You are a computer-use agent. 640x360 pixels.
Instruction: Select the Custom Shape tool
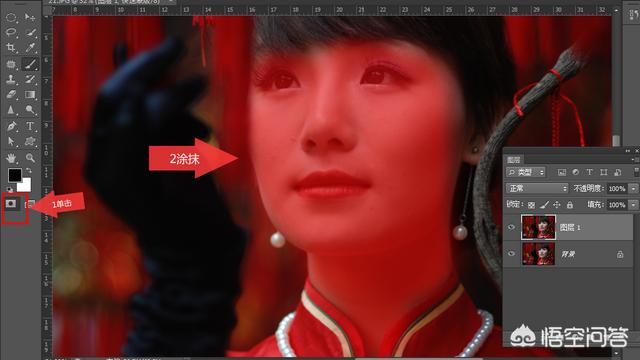click(x=30, y=142)
